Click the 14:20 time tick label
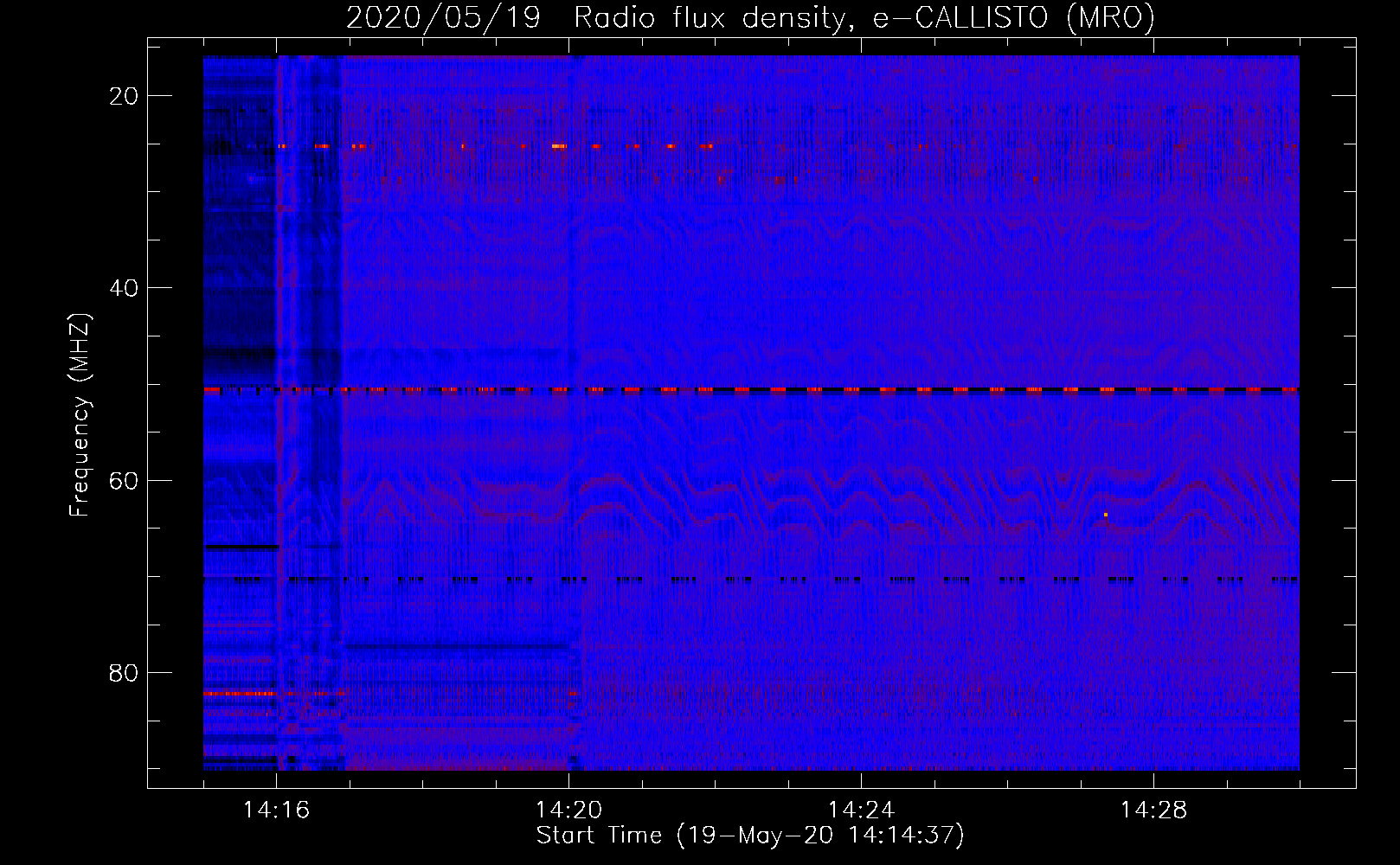 (568, 811)
